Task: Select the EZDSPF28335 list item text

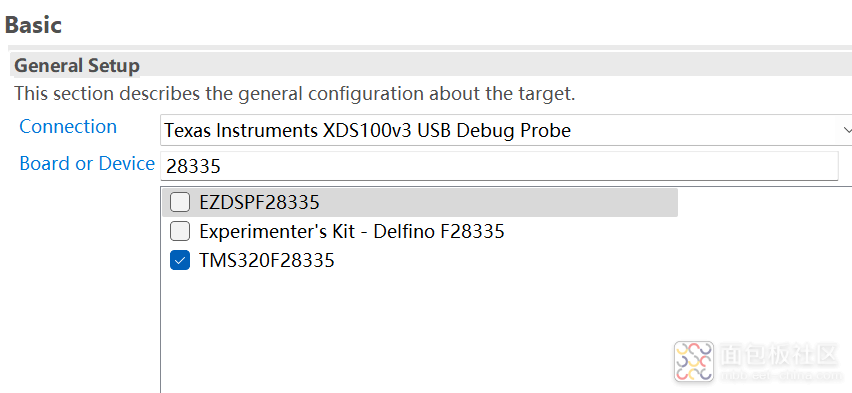Action: pos(260,203)
